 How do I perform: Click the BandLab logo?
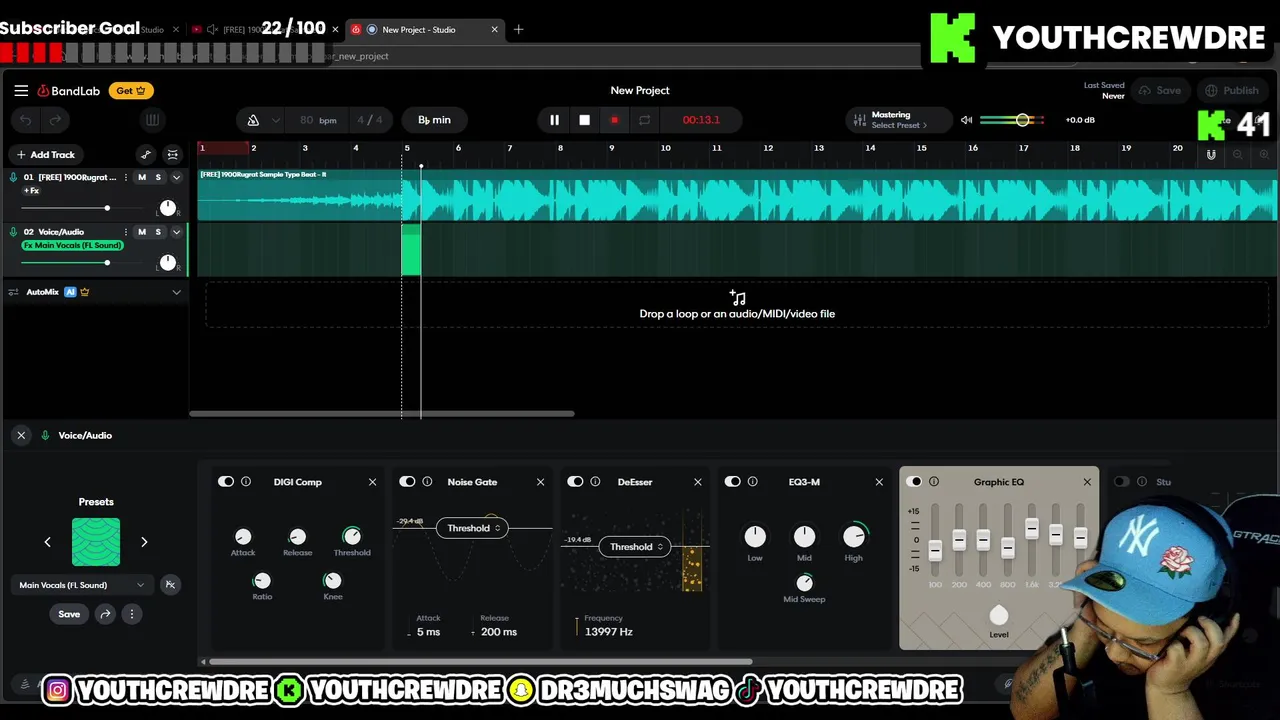point(69,91)
